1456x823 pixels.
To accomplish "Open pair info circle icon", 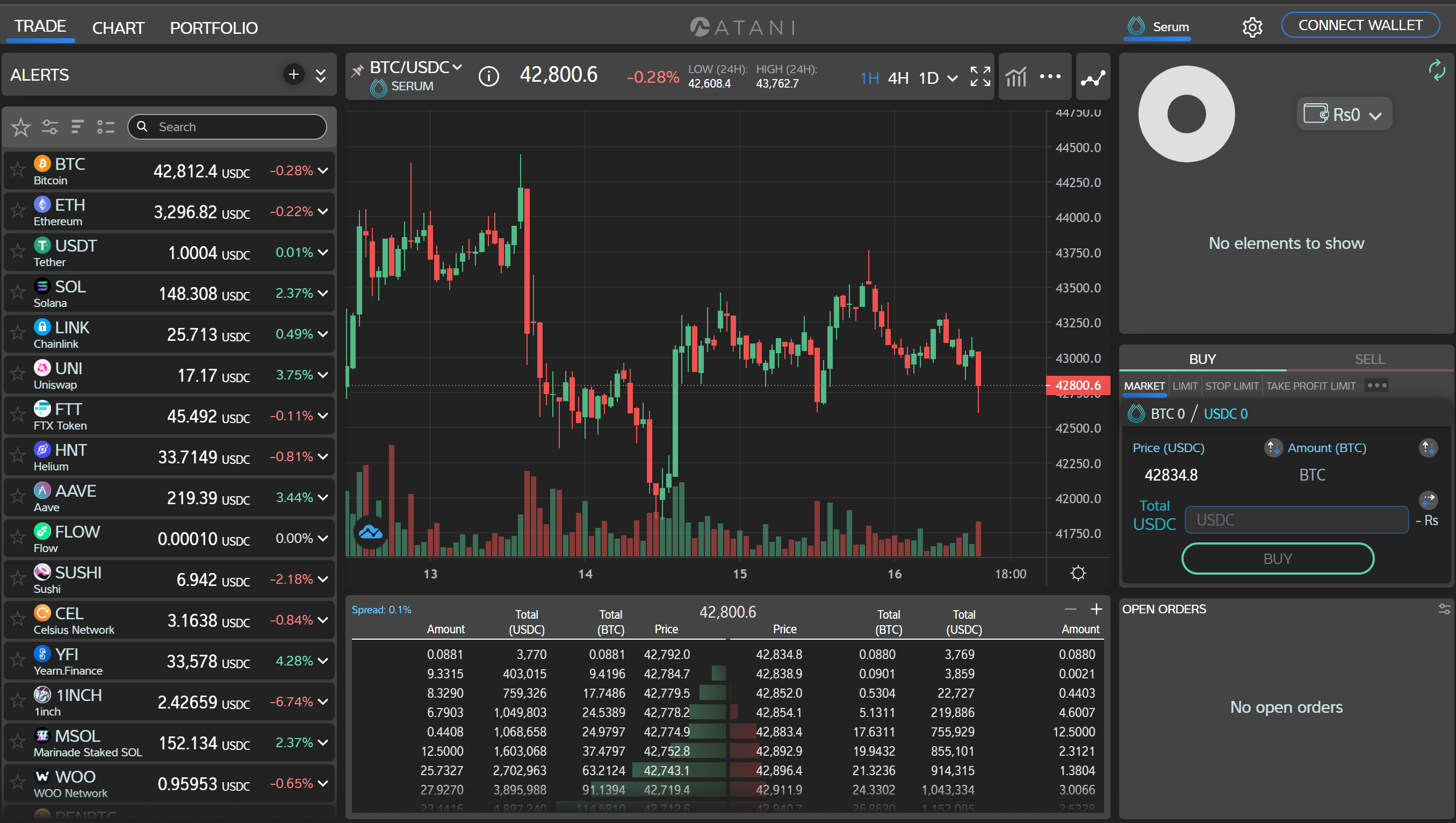I will (x=488, y=76).
